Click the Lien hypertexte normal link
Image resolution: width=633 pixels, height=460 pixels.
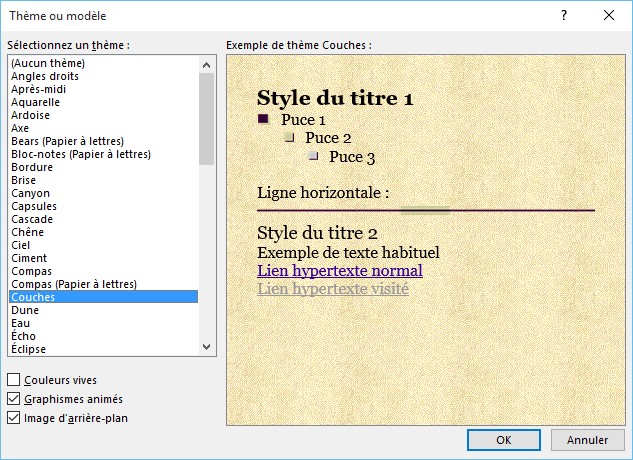339,271
